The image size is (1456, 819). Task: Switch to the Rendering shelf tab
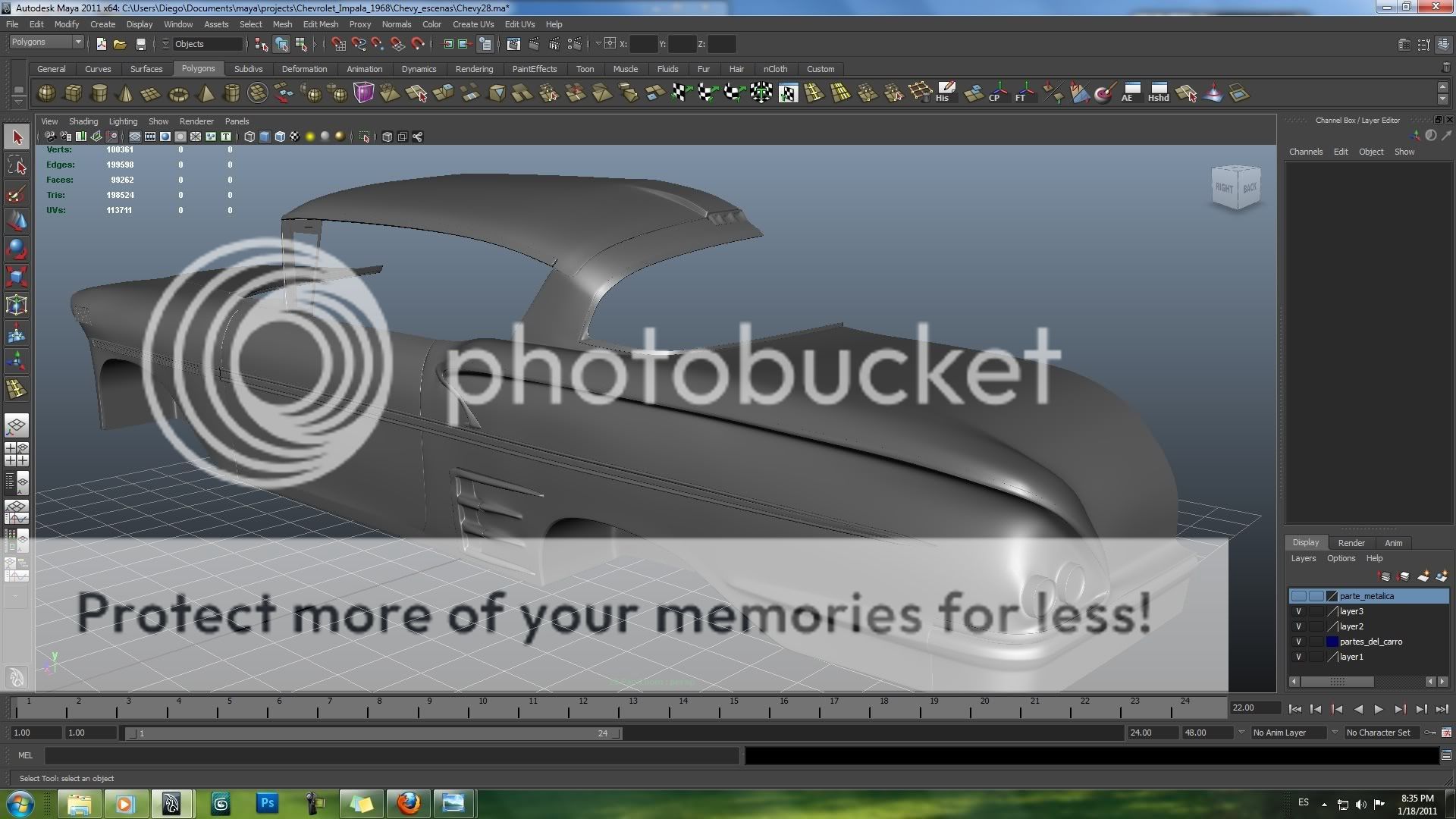point(474,69)
